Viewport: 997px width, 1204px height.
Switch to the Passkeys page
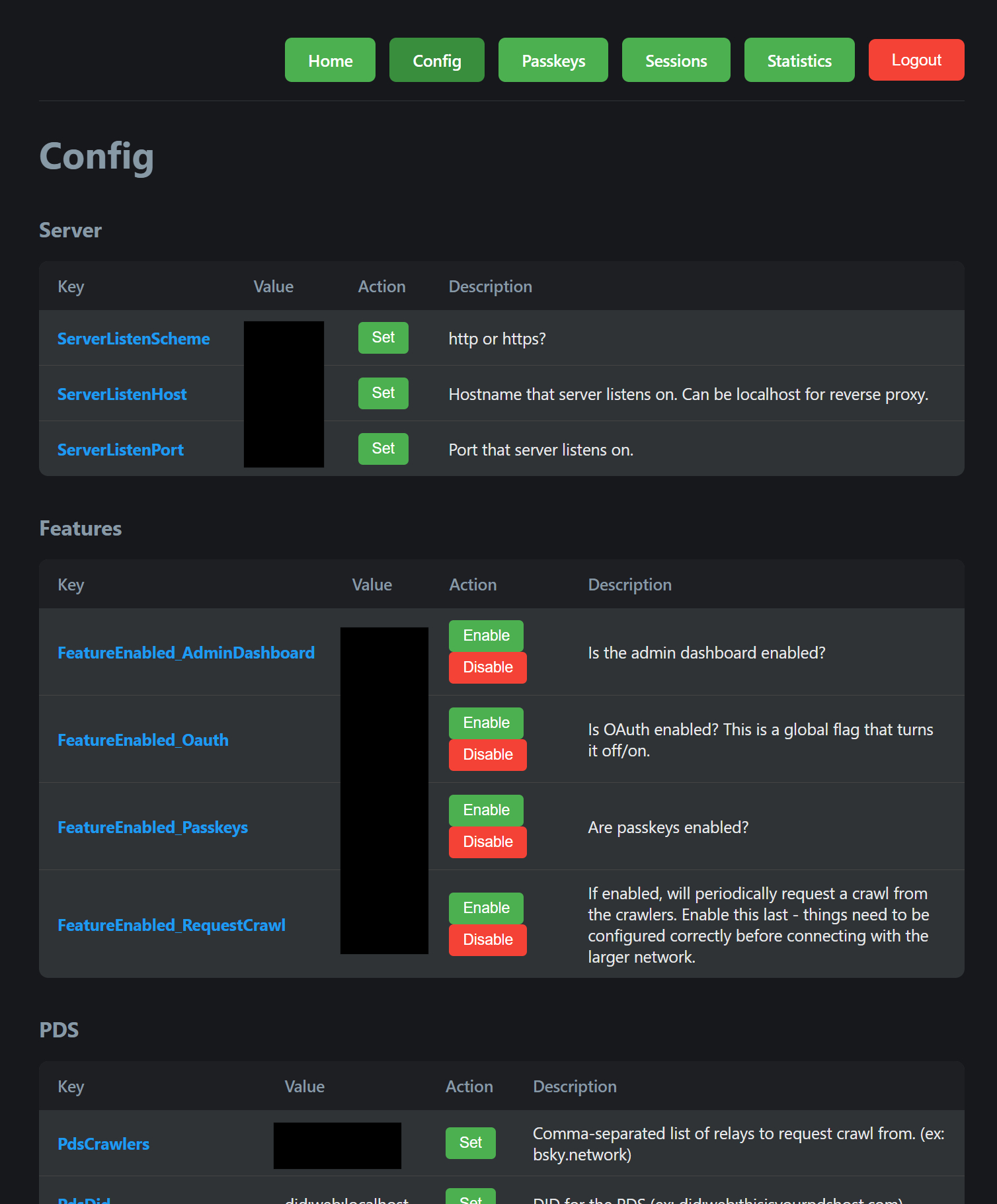[x=553, y=60]
